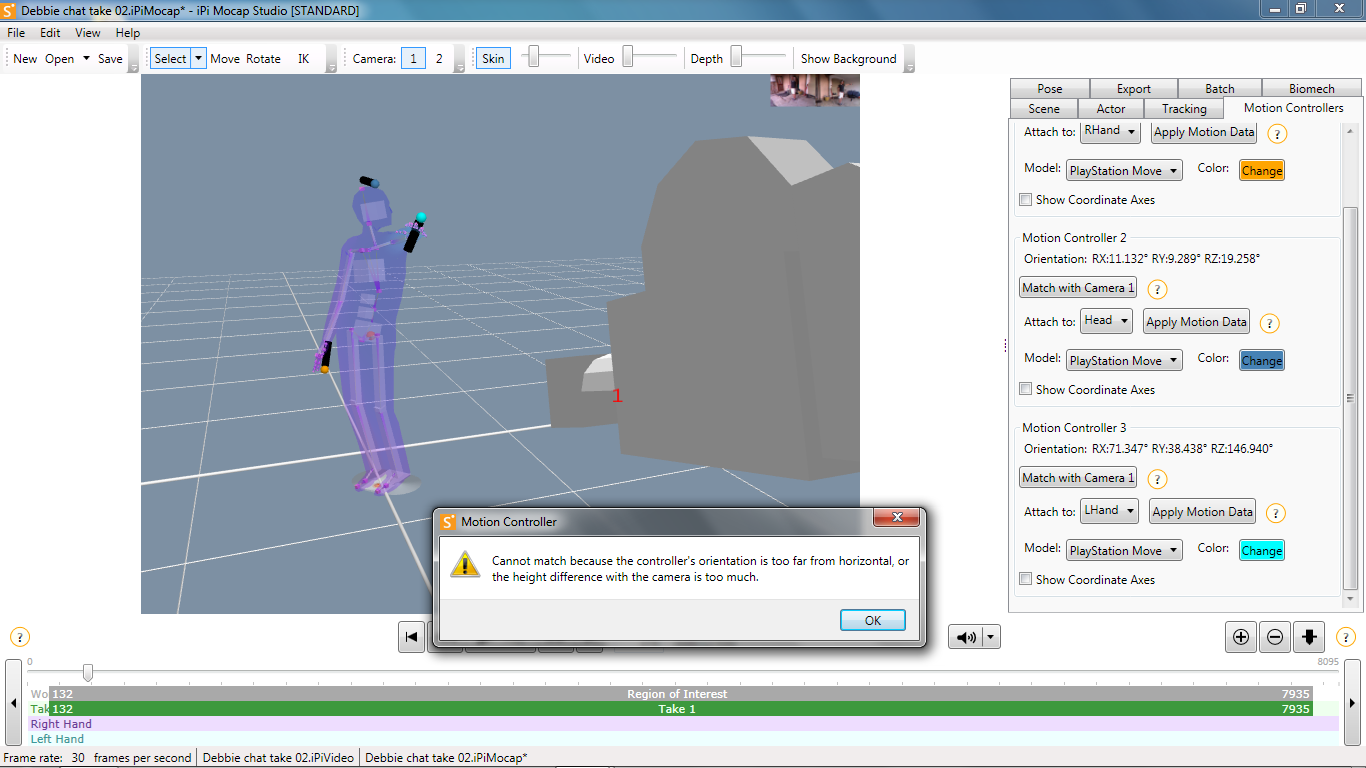The width and height of the screenshot is (1366, 768).
Task: Open the RHand Attach to dropdown
Action: pos(1110,131)
